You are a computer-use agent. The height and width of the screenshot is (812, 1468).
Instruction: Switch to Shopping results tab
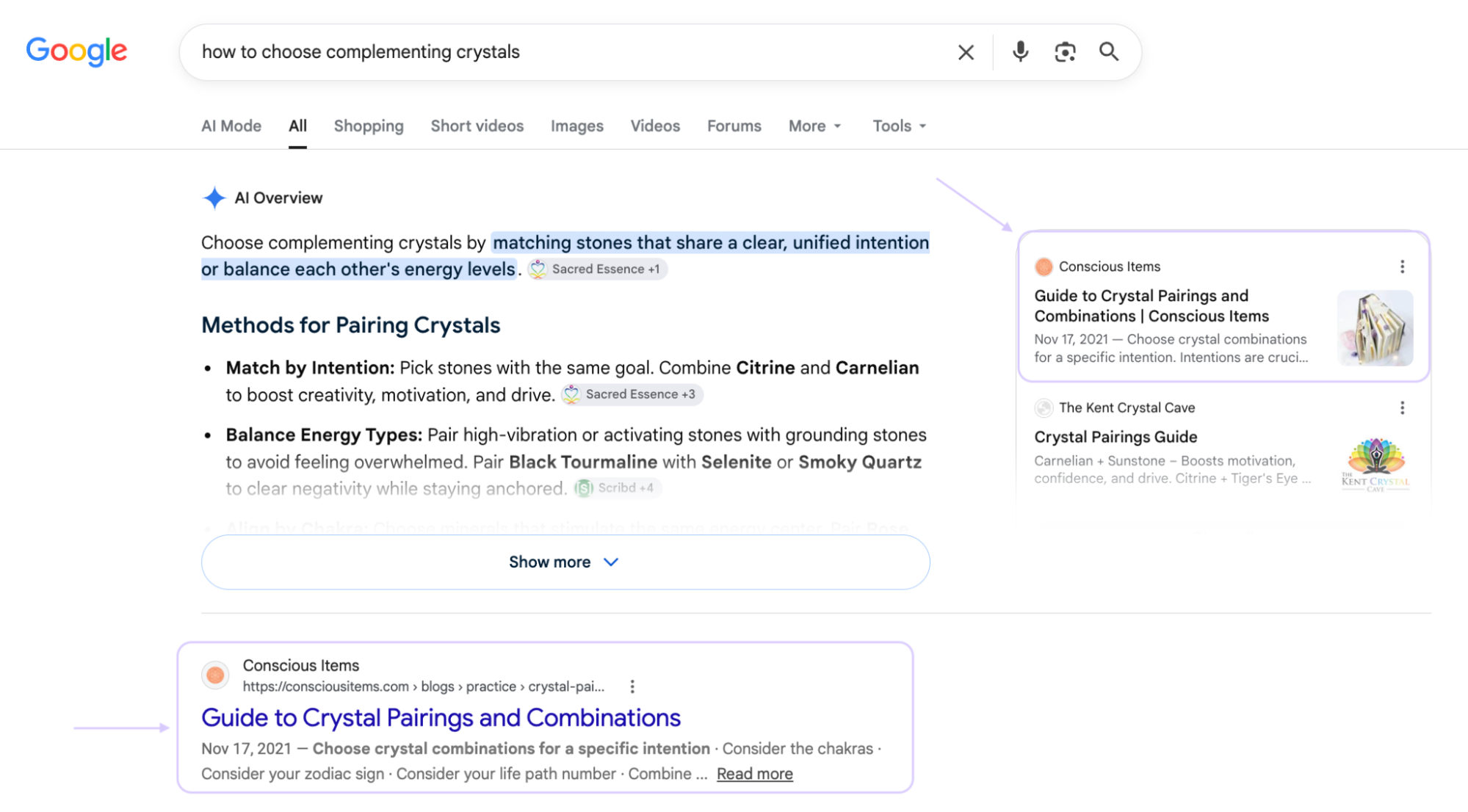point(369,126)
